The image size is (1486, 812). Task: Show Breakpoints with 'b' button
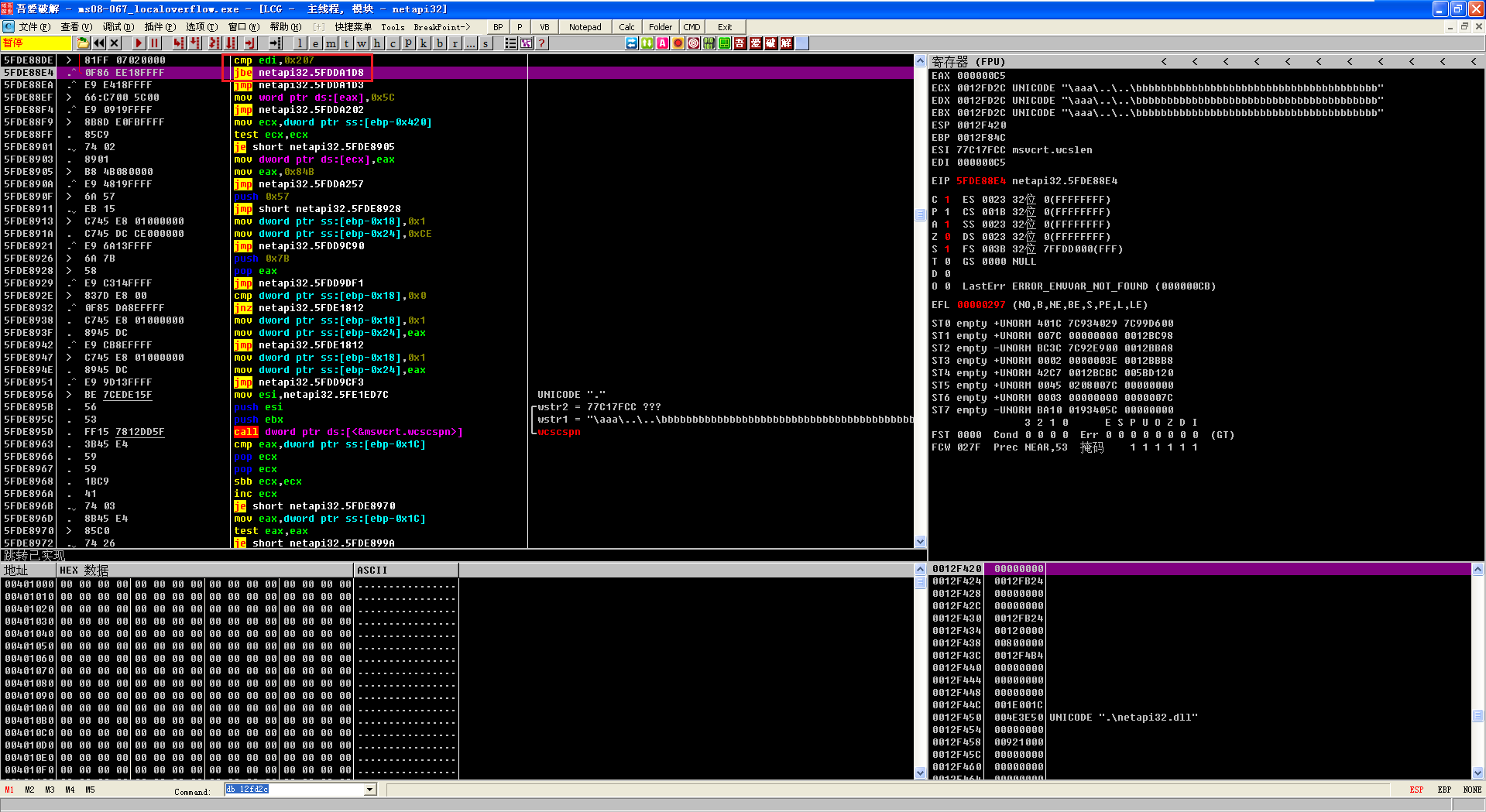coord(440,43)
